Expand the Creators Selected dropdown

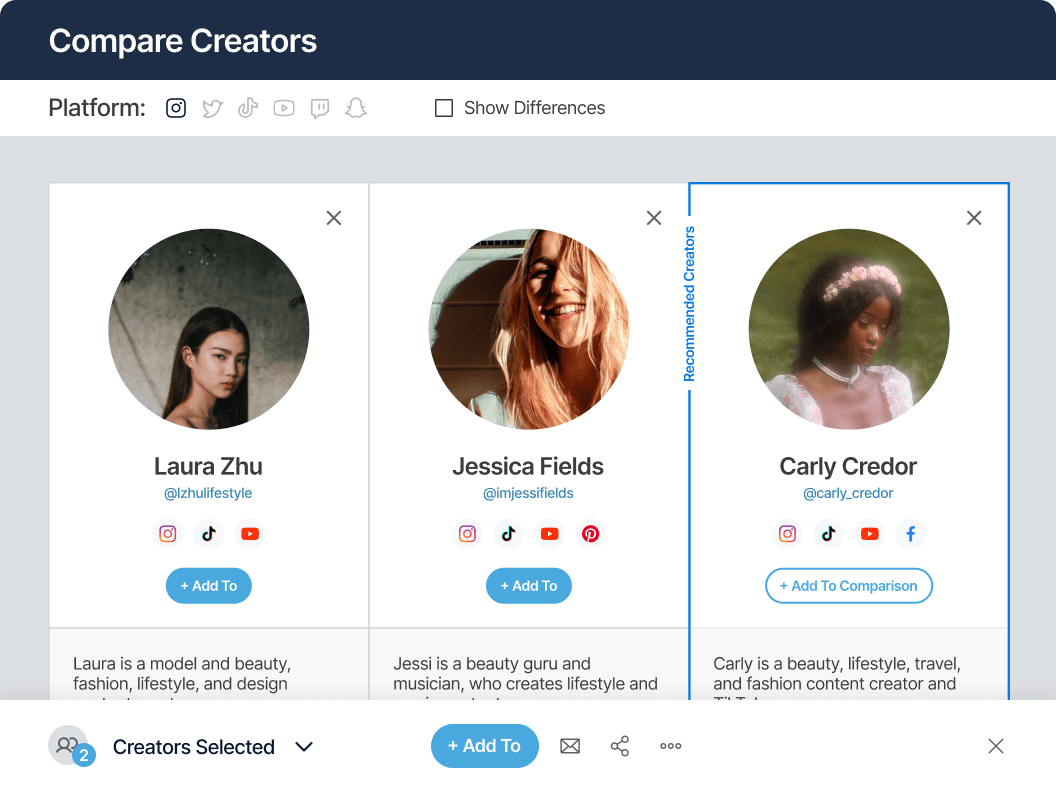304,746
